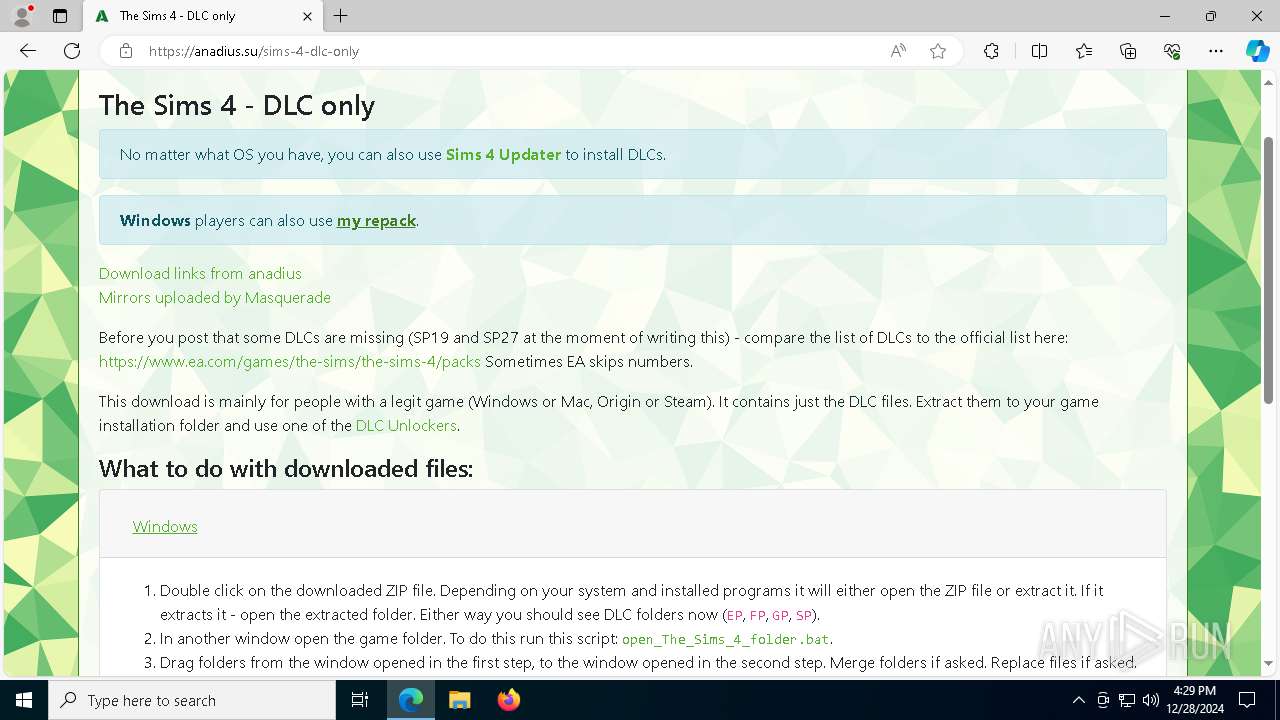The height and width of the screenshot is (720, 1280).
Task: Open a new tab with plus button
Action: tap(341, 16)
